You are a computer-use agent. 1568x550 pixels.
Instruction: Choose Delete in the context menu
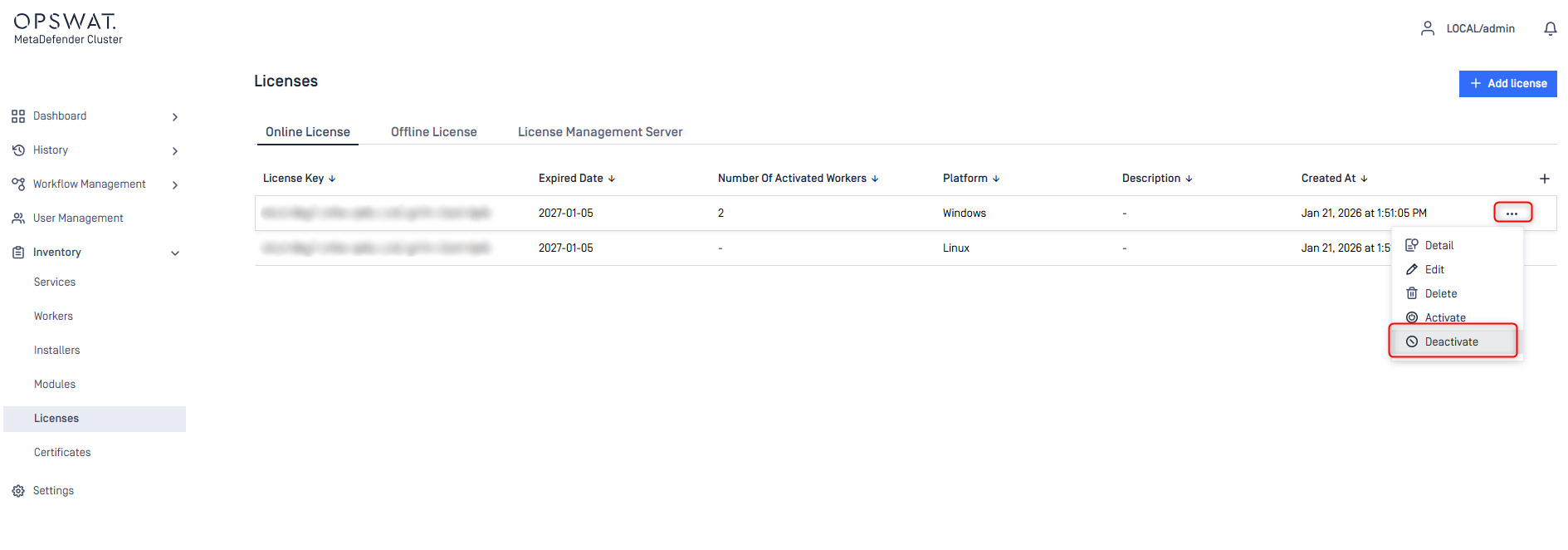click(1440, 294)
